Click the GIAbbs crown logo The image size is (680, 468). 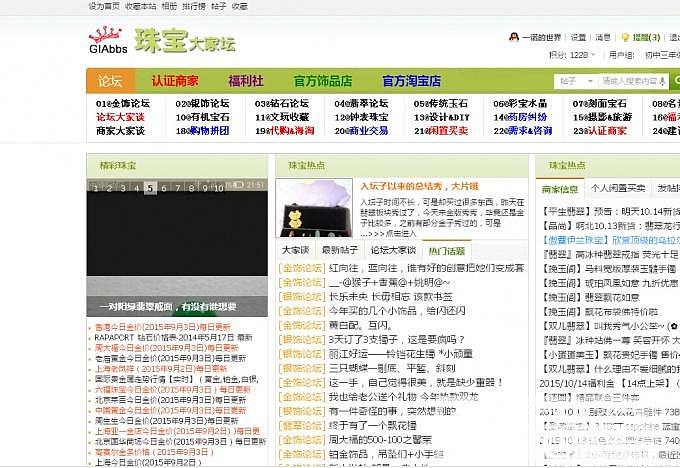[108, 40]
